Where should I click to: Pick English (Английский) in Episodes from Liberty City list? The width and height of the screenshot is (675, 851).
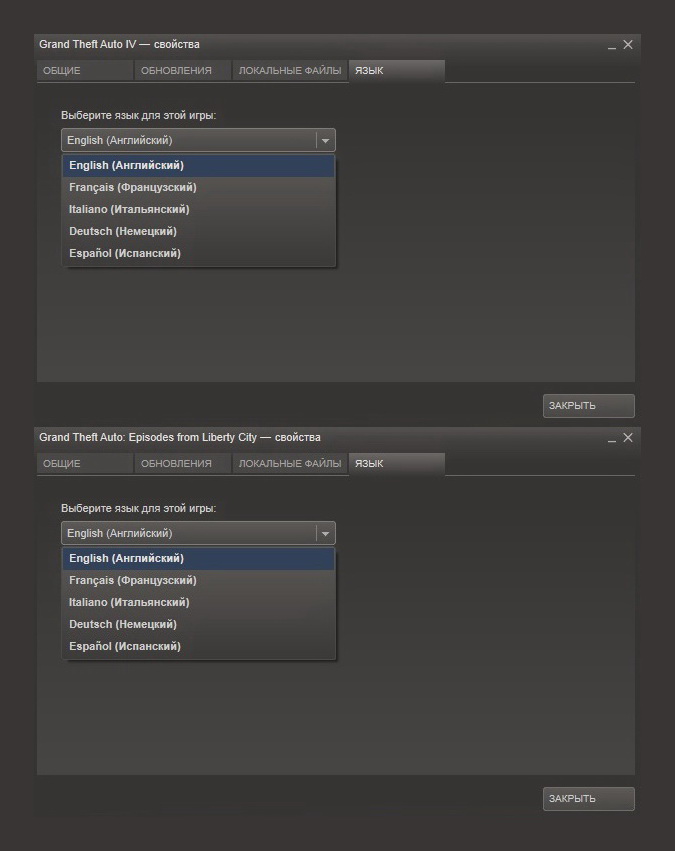[198, 558]
